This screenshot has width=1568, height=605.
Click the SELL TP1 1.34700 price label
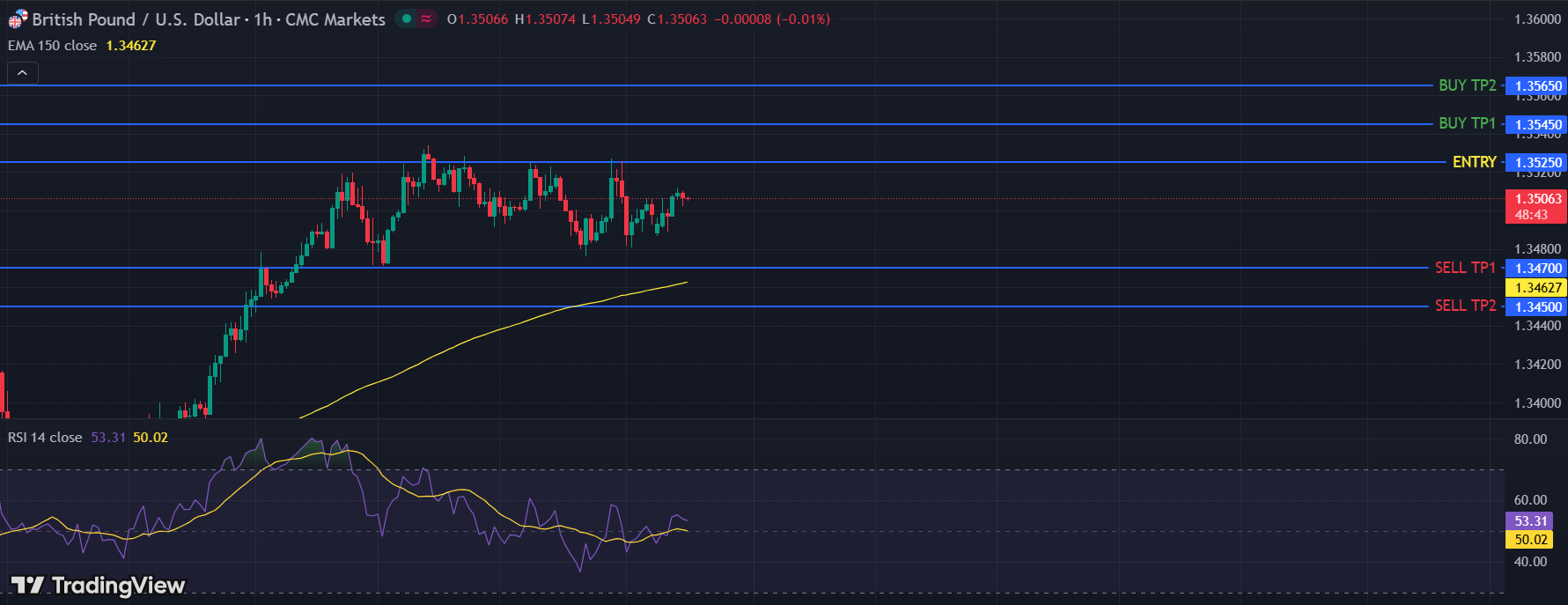(1536, 269)
